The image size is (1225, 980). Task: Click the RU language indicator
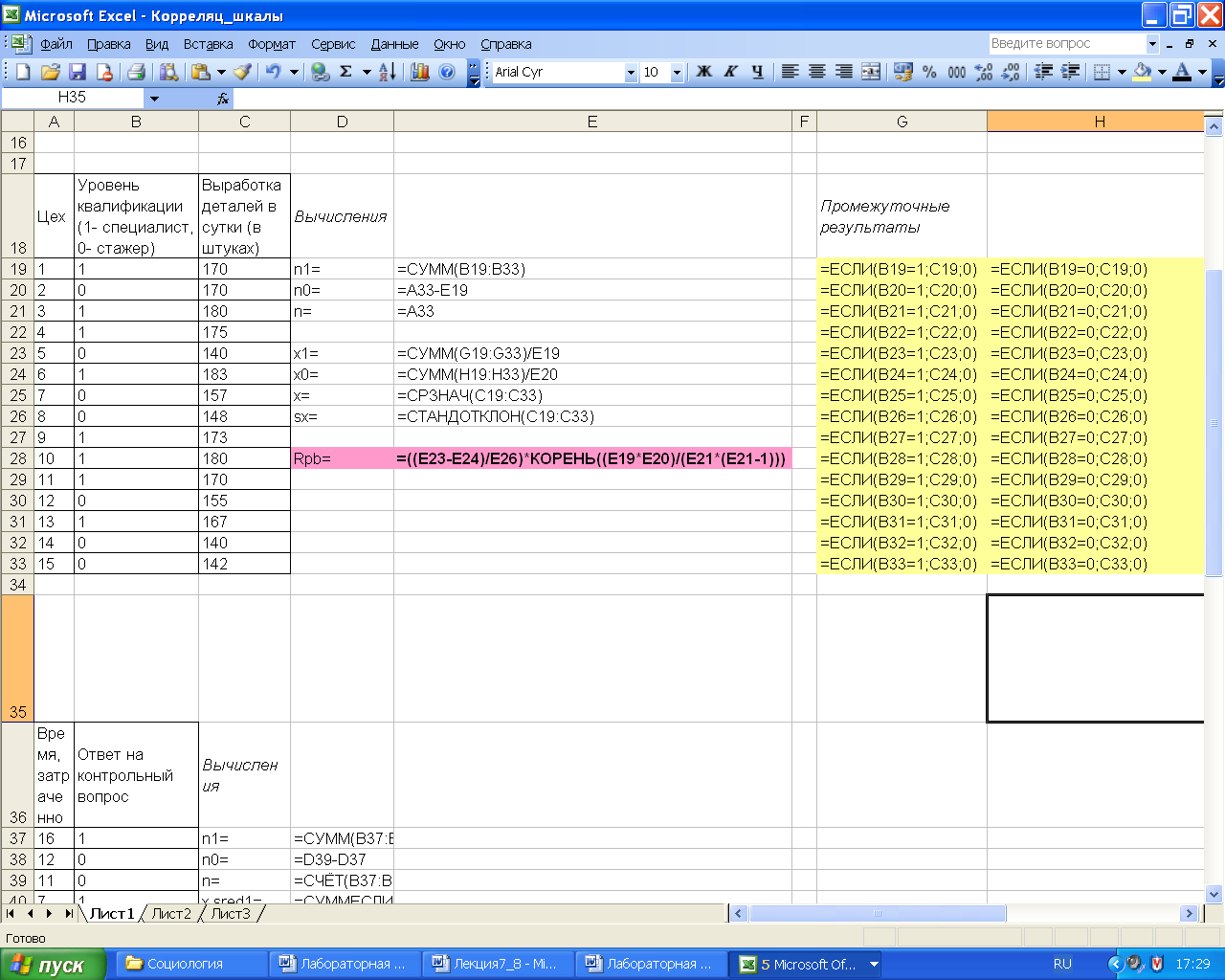(1062, 964)
